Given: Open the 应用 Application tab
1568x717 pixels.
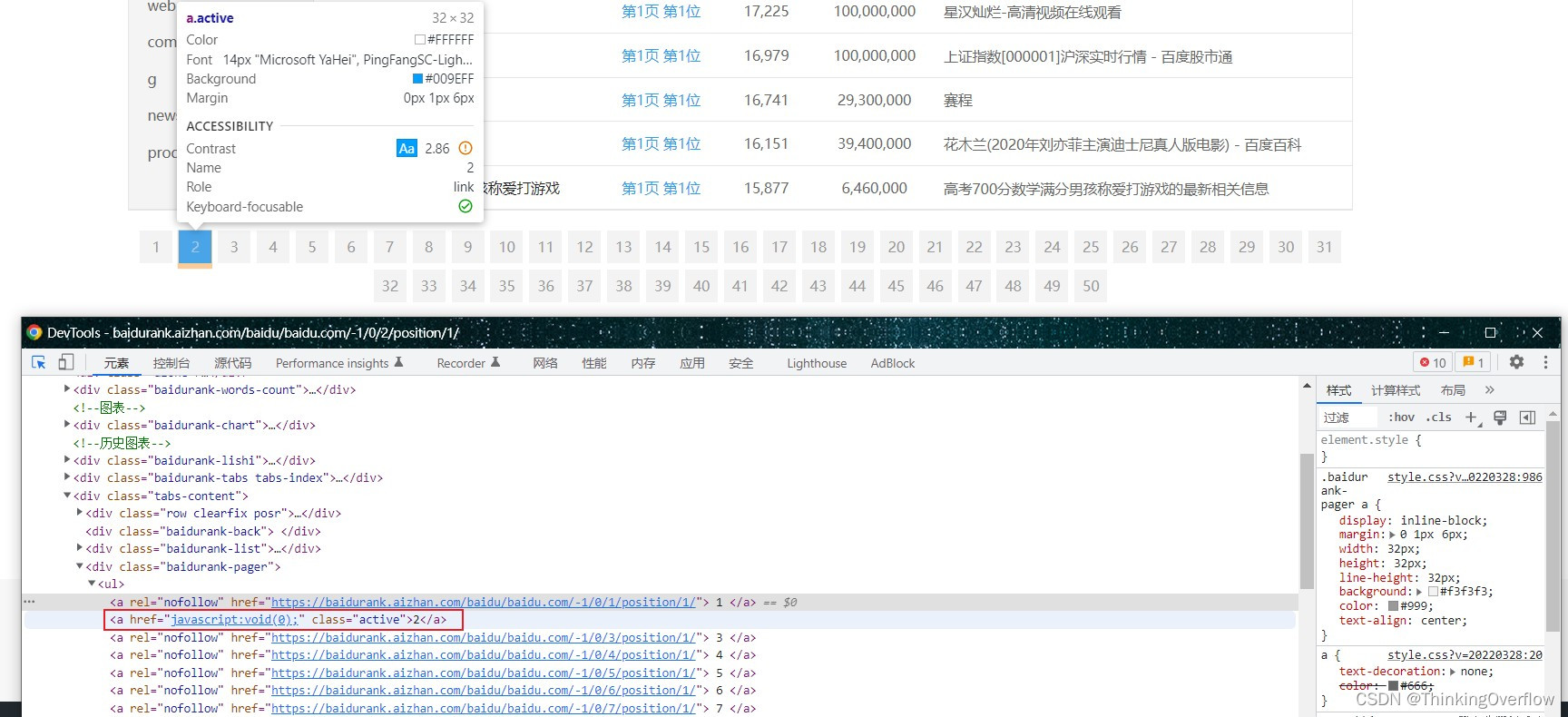Looking at the screenshot, I should 692,363.
